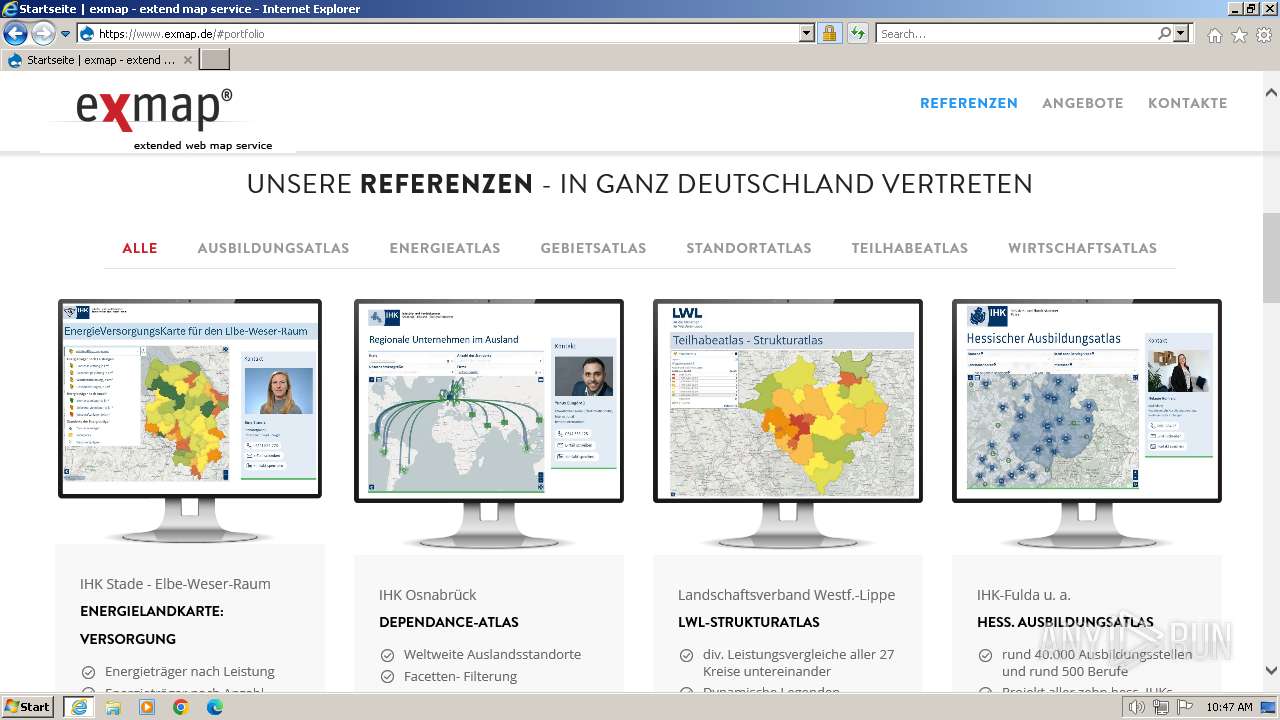Open a new blank tab

coord(215,60)
